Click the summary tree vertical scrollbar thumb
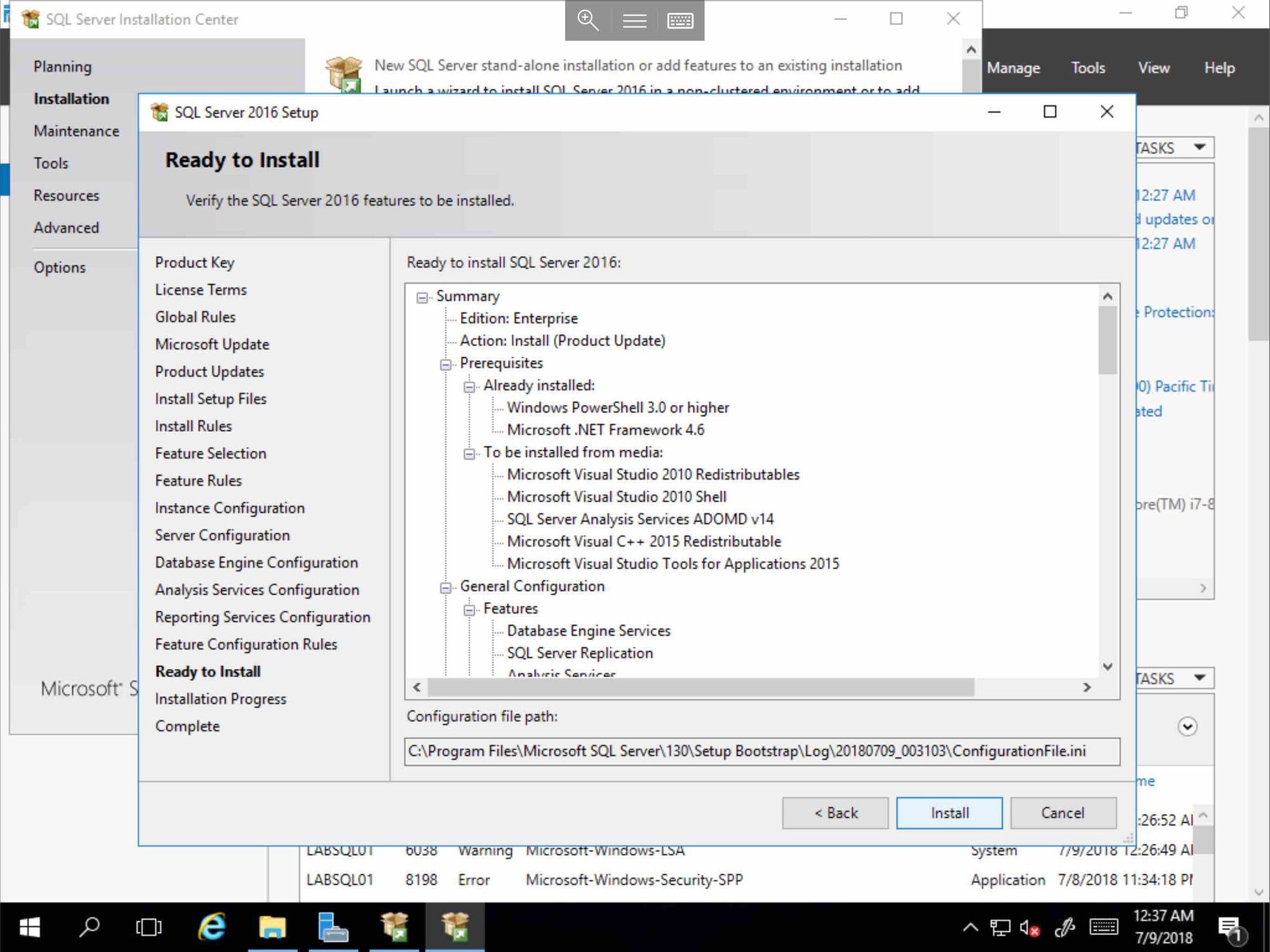The width and height of the screenshot is (1270, 952). 1107,340
